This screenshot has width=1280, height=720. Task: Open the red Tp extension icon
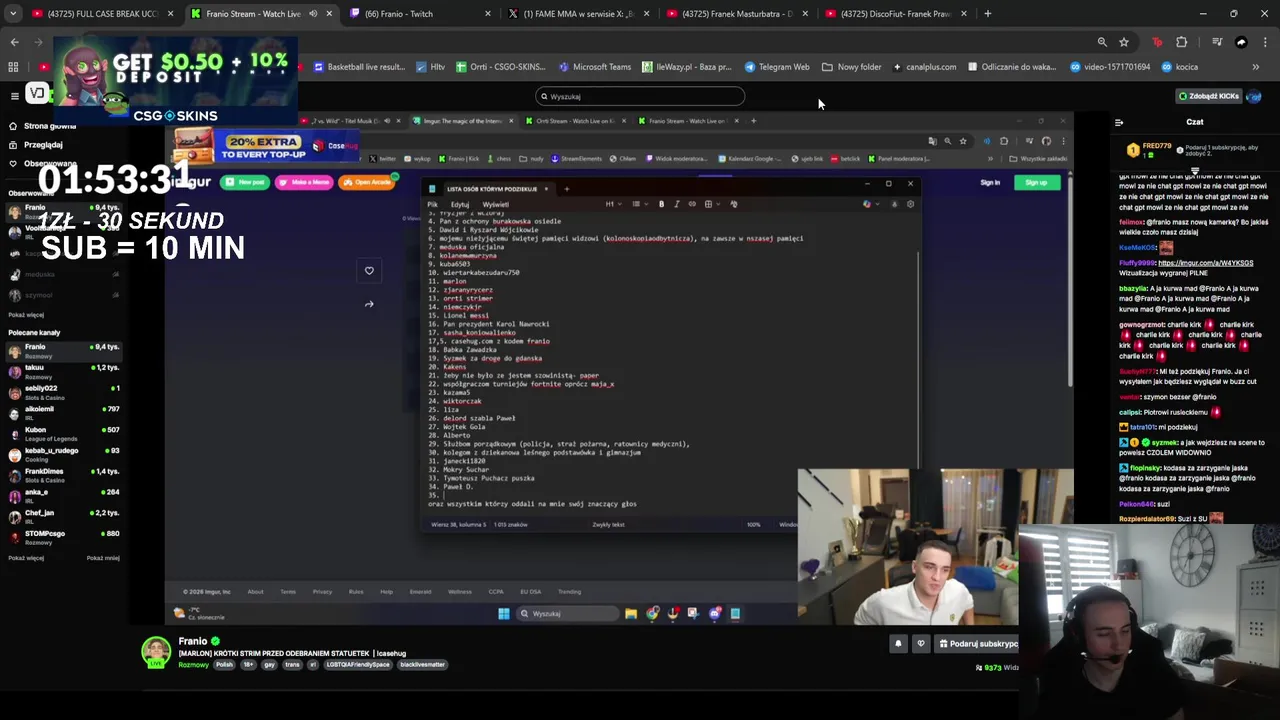coord(1157,42)
